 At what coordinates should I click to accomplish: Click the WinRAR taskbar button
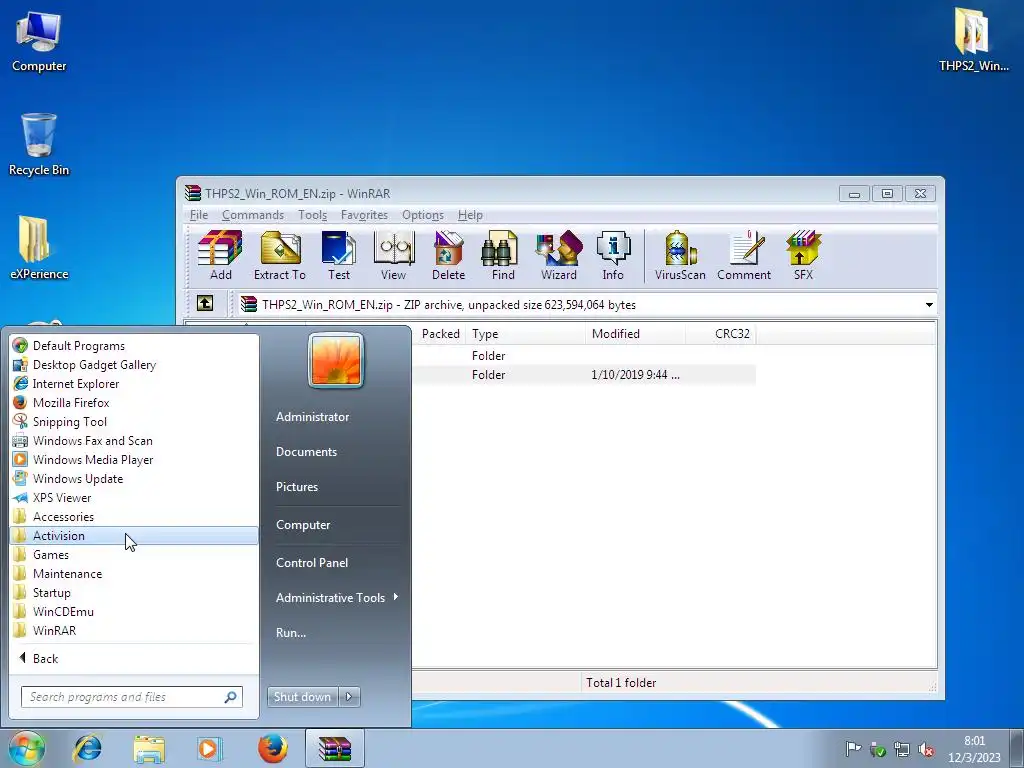334,748
